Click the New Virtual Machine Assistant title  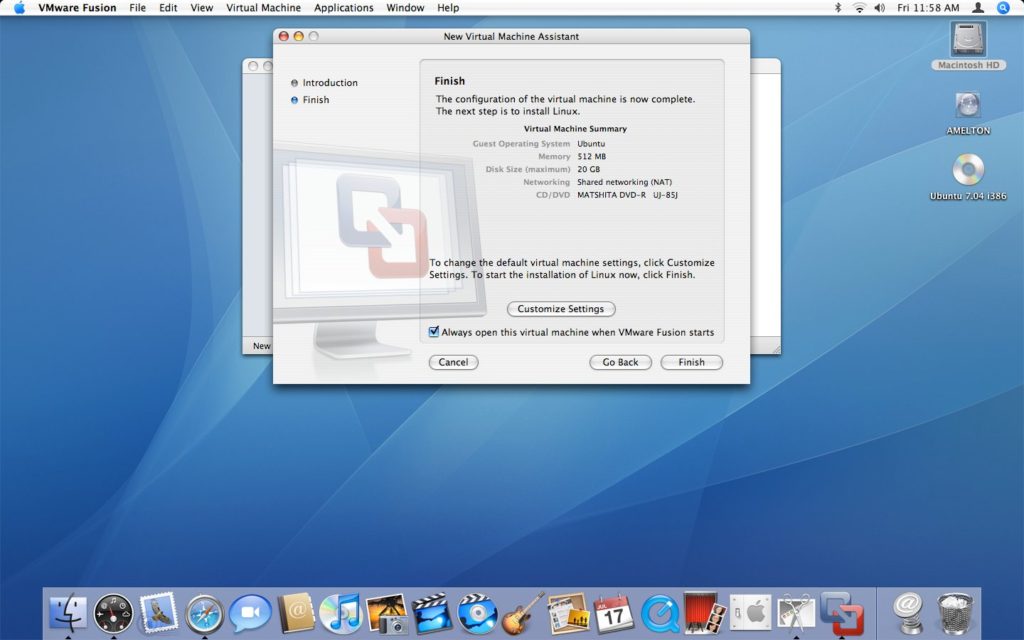click(x=511, y=37)
